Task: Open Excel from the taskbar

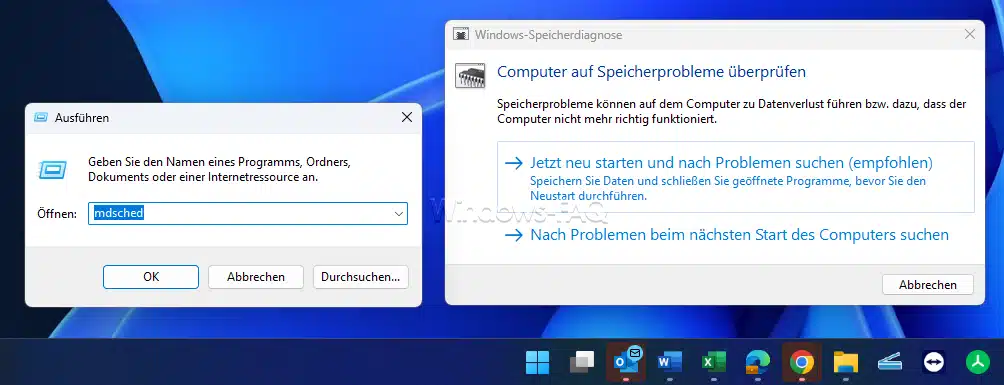Action: tap(714, 363)
